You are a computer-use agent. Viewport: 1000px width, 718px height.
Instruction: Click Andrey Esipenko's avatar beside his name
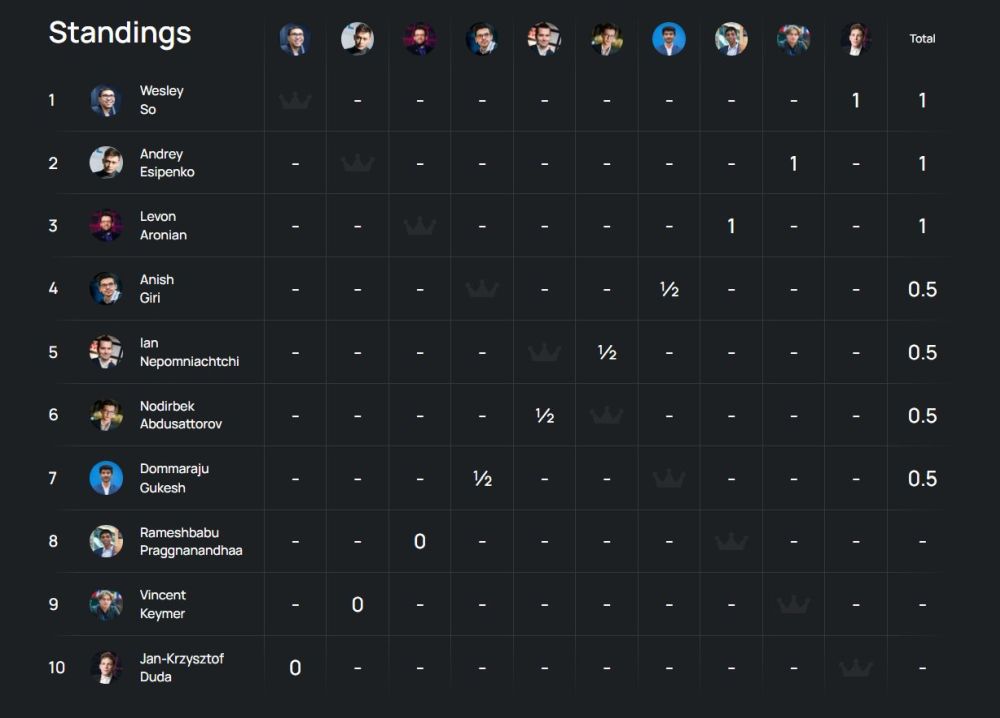(x=106, y=162)
